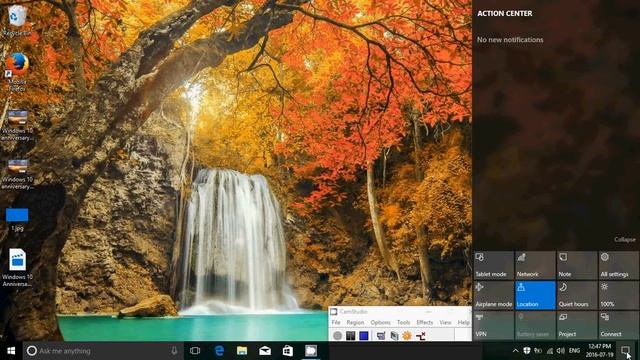Select the Mozilla Firefox desktop shortcut
The height and width of the screenshot is (360, 640).
17,72
